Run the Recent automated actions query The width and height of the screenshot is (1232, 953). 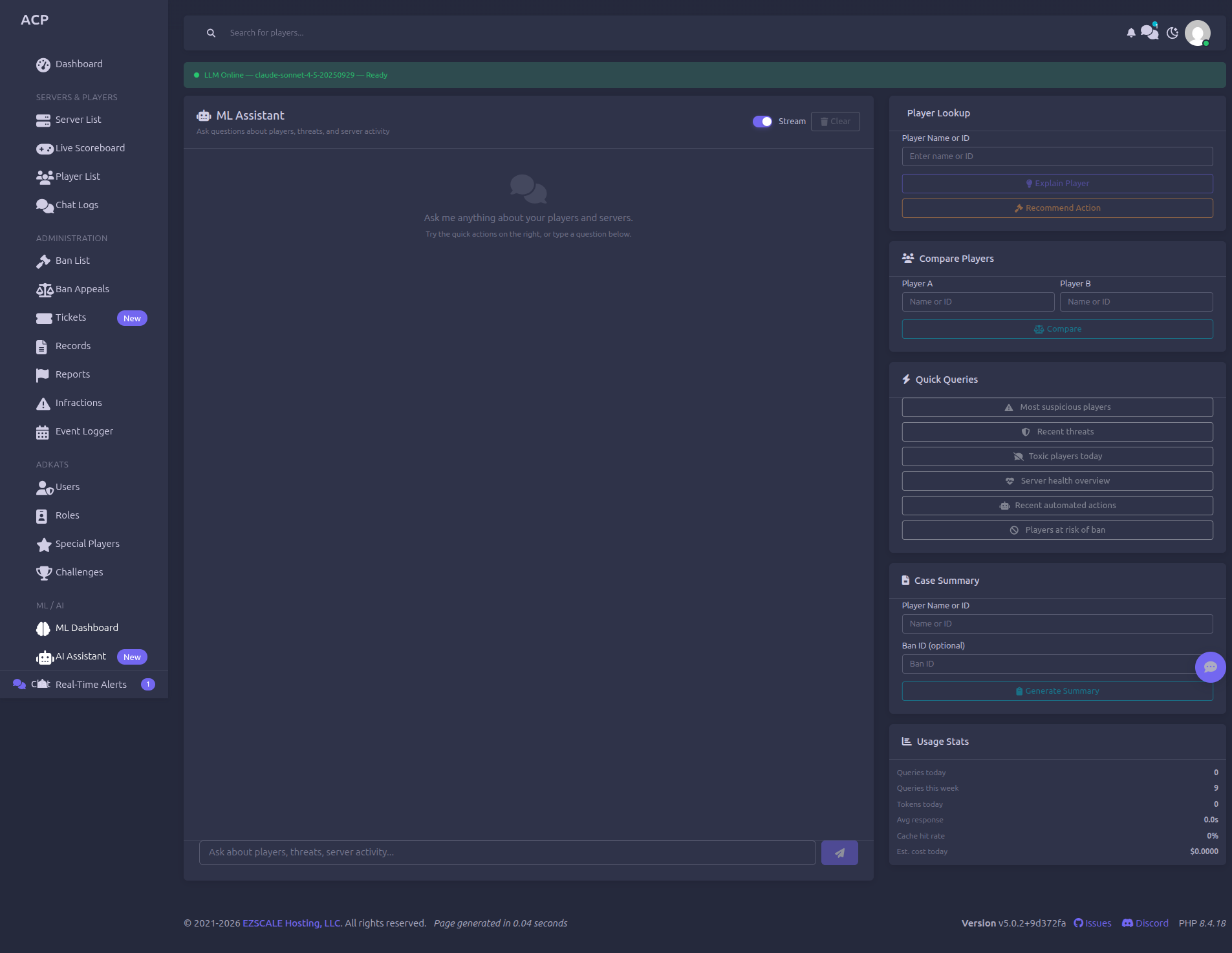coord(1057,506)
